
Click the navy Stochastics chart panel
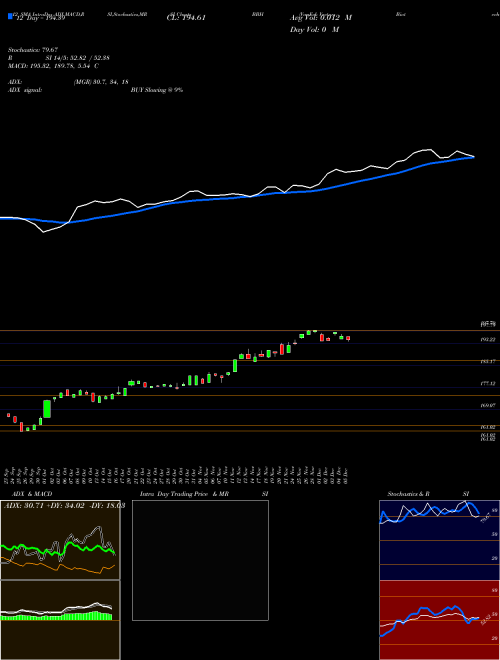click(x=439, y=540)
